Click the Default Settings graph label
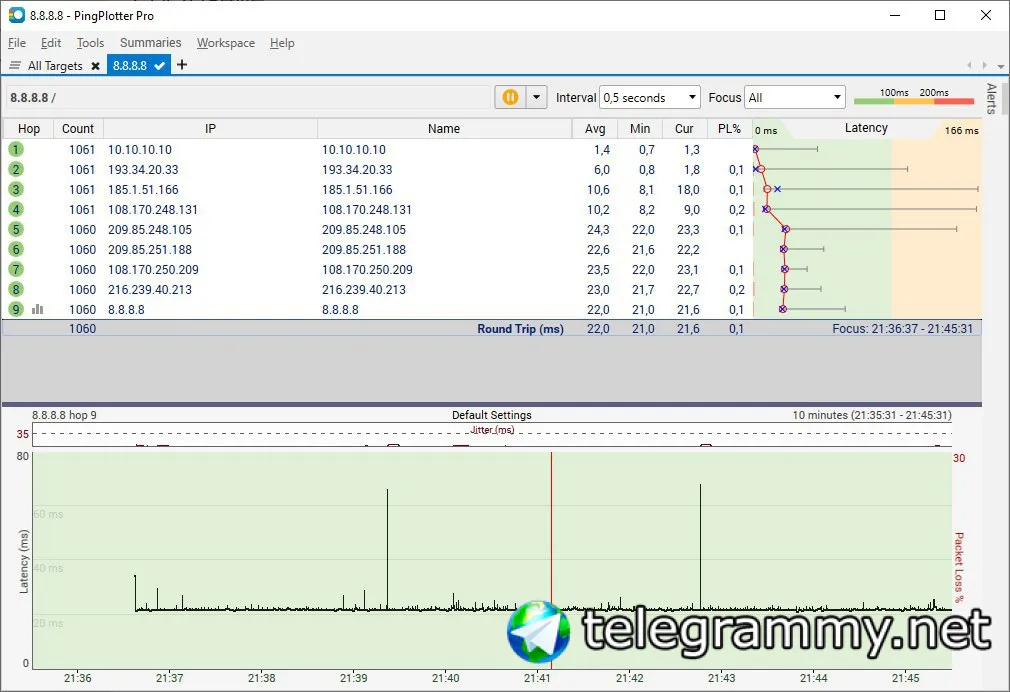 click(491, 415)
